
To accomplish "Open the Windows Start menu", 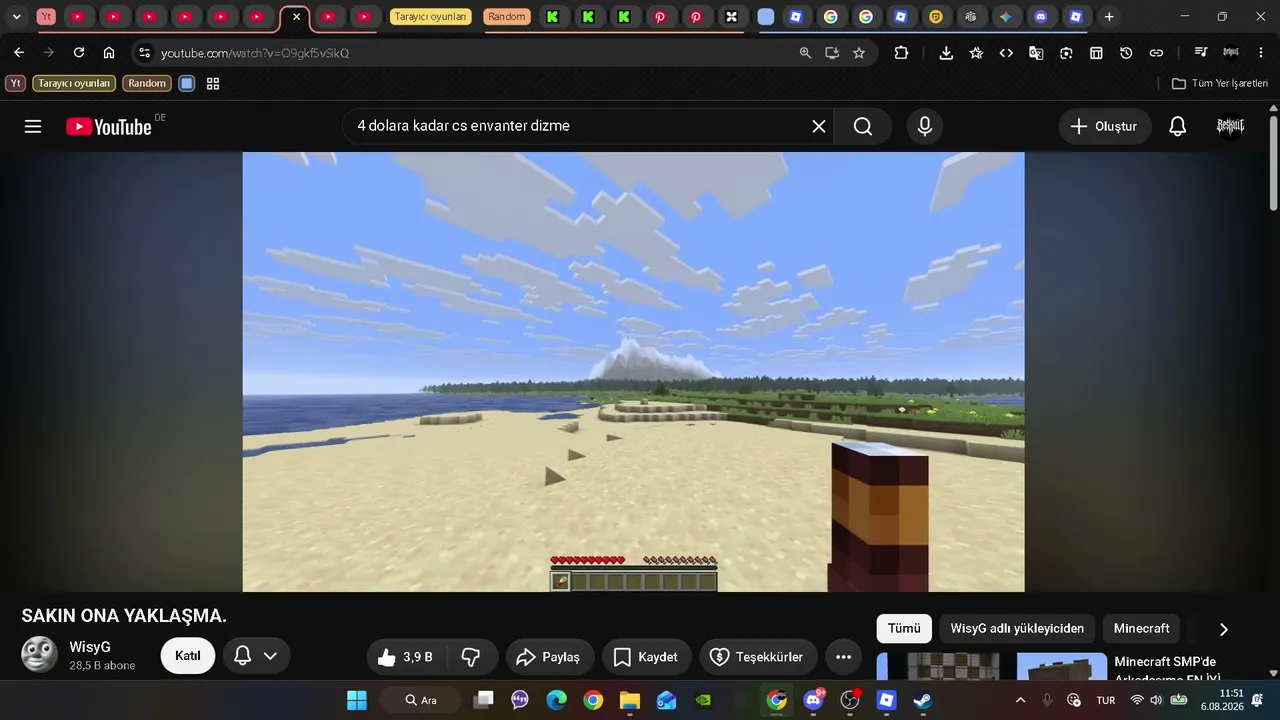I will coord(357,700).
